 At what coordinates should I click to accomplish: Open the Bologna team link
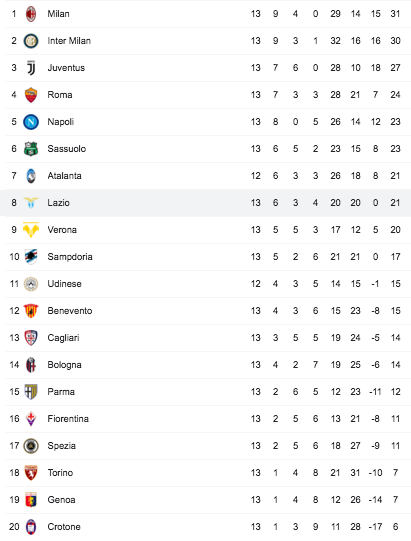click(x=65, y=365)
